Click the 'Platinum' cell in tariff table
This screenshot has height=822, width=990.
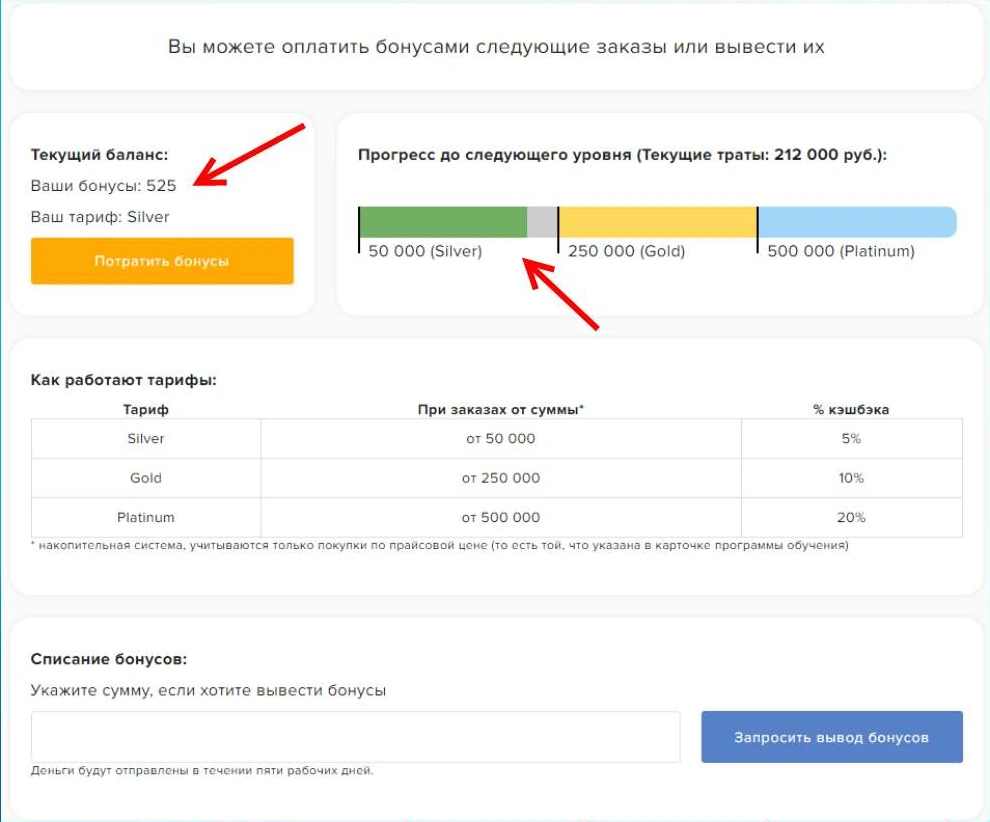(146, 518)
